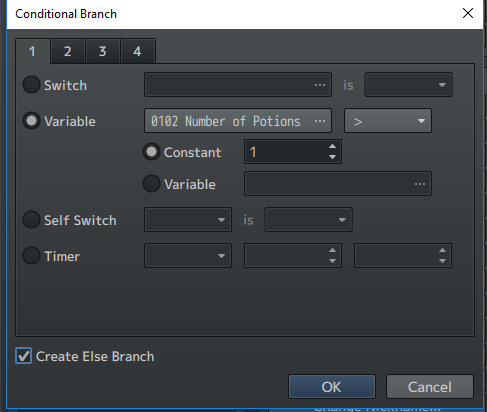
Task: Click the Cancel button
Action: [430, 387]
